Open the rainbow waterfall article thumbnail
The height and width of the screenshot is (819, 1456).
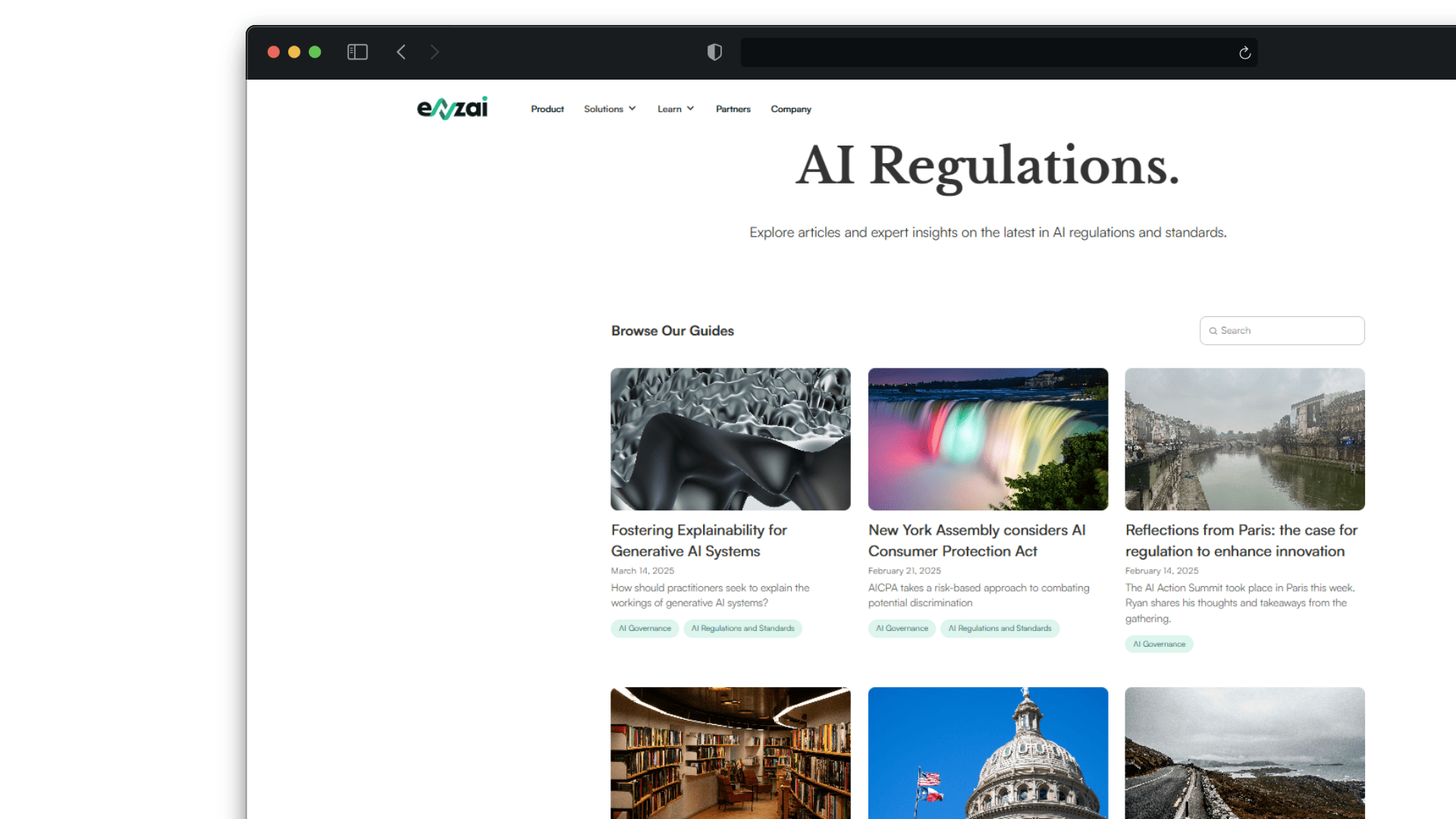[987, 439]
